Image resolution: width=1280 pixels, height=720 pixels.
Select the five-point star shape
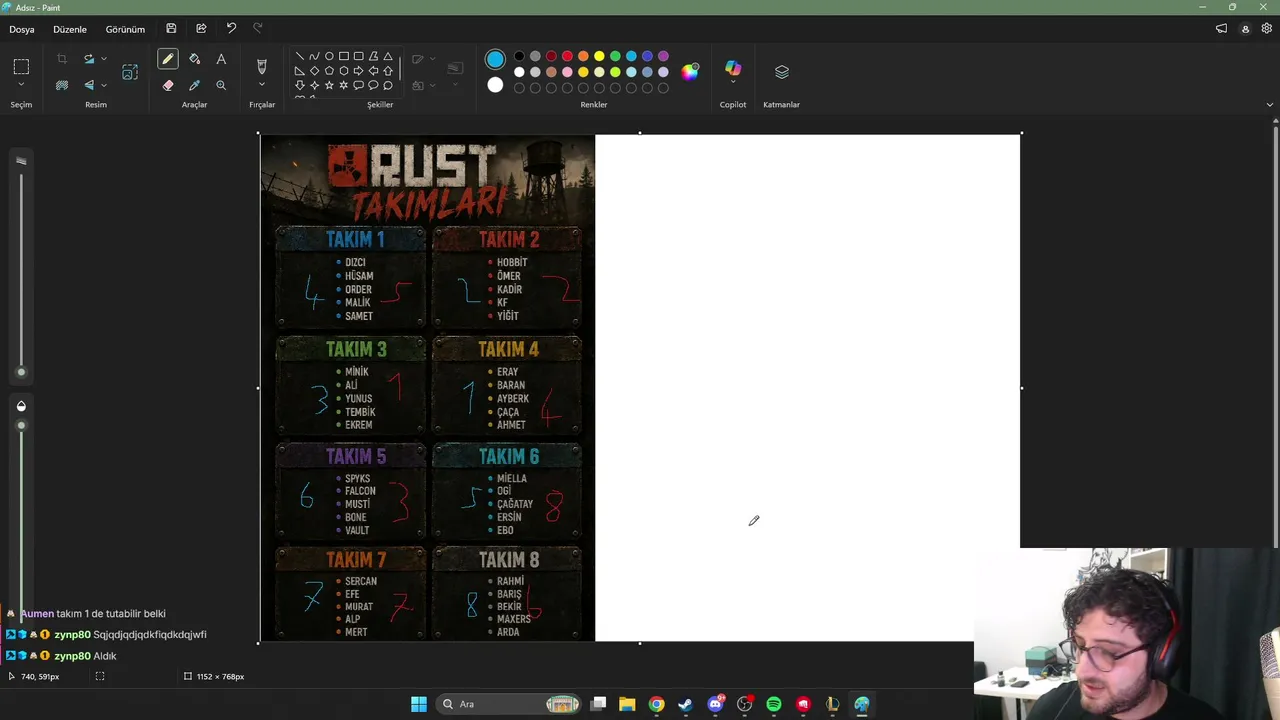(x=329, y=86)
